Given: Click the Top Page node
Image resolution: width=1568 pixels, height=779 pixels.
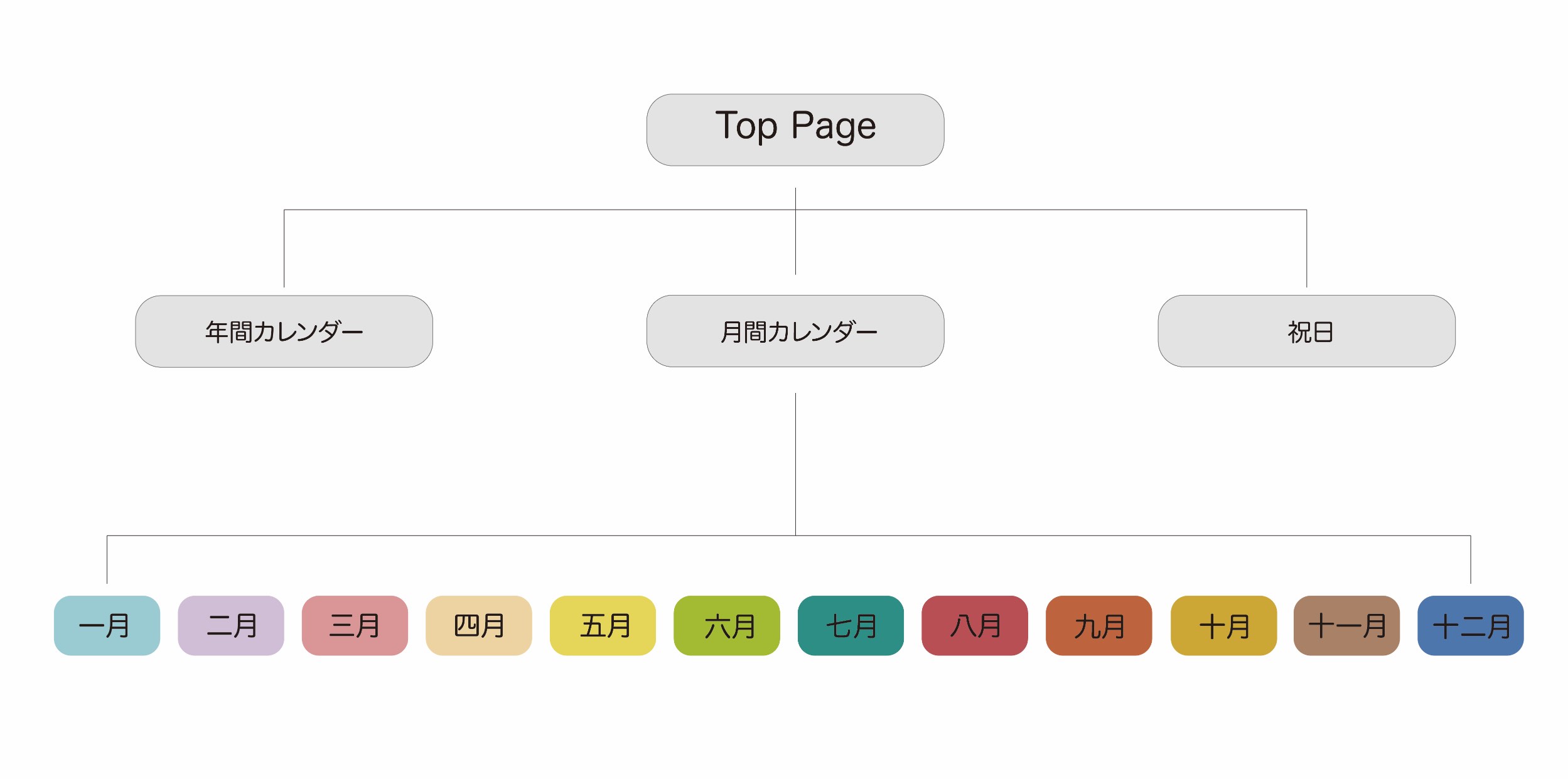Looking at the screenshot, I should [795, 130].
